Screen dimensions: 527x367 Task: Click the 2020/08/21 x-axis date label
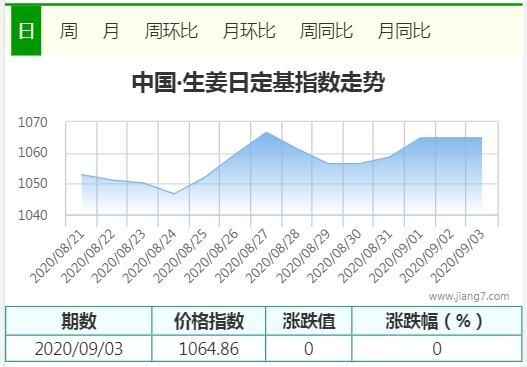coord(57,256)
